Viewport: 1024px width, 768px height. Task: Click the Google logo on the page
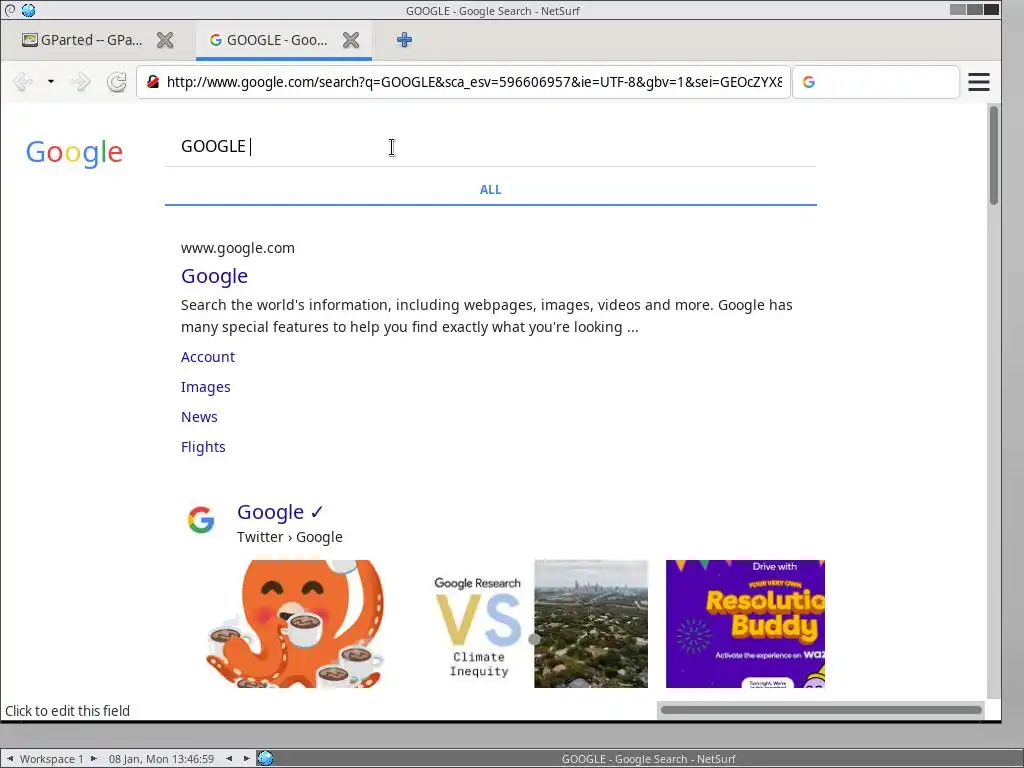tap(74, 153)
